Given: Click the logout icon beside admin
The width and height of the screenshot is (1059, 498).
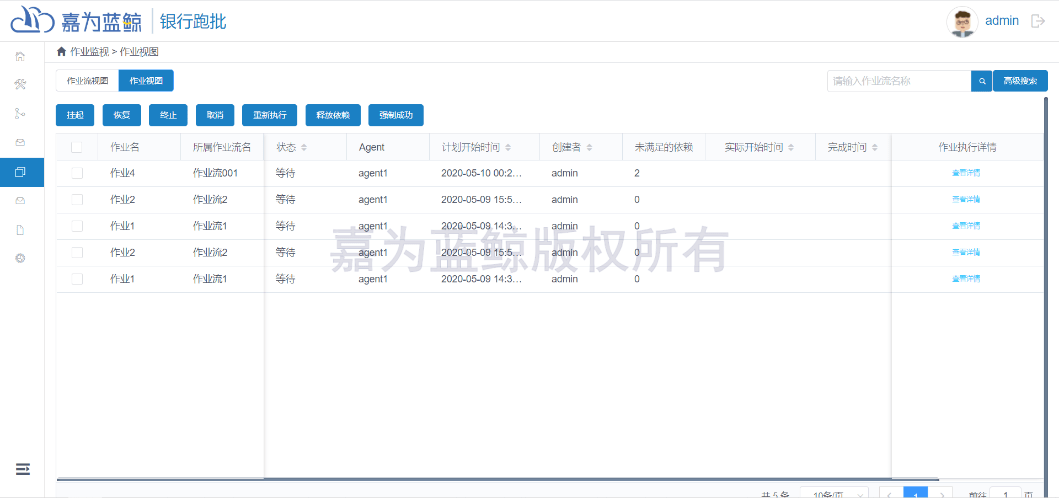Looking at the screenshot, I should 1038,21.
